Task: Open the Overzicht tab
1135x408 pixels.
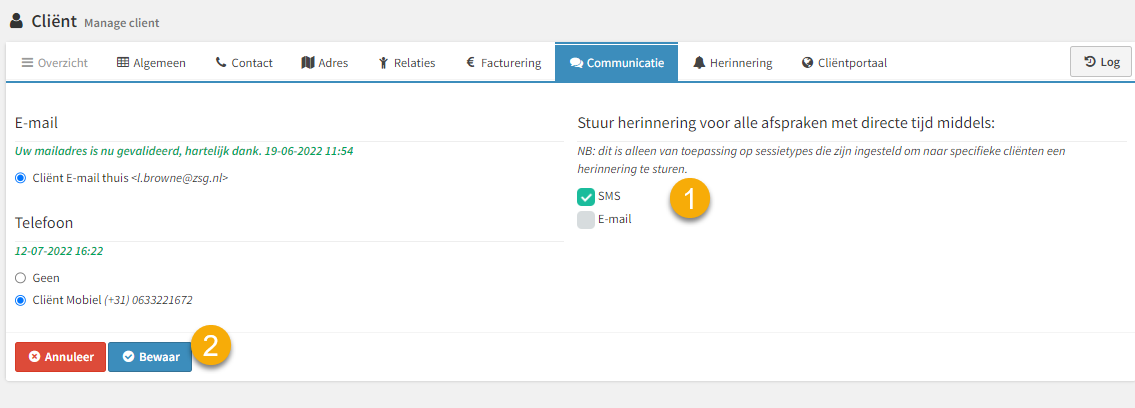Action: [54, 63]
